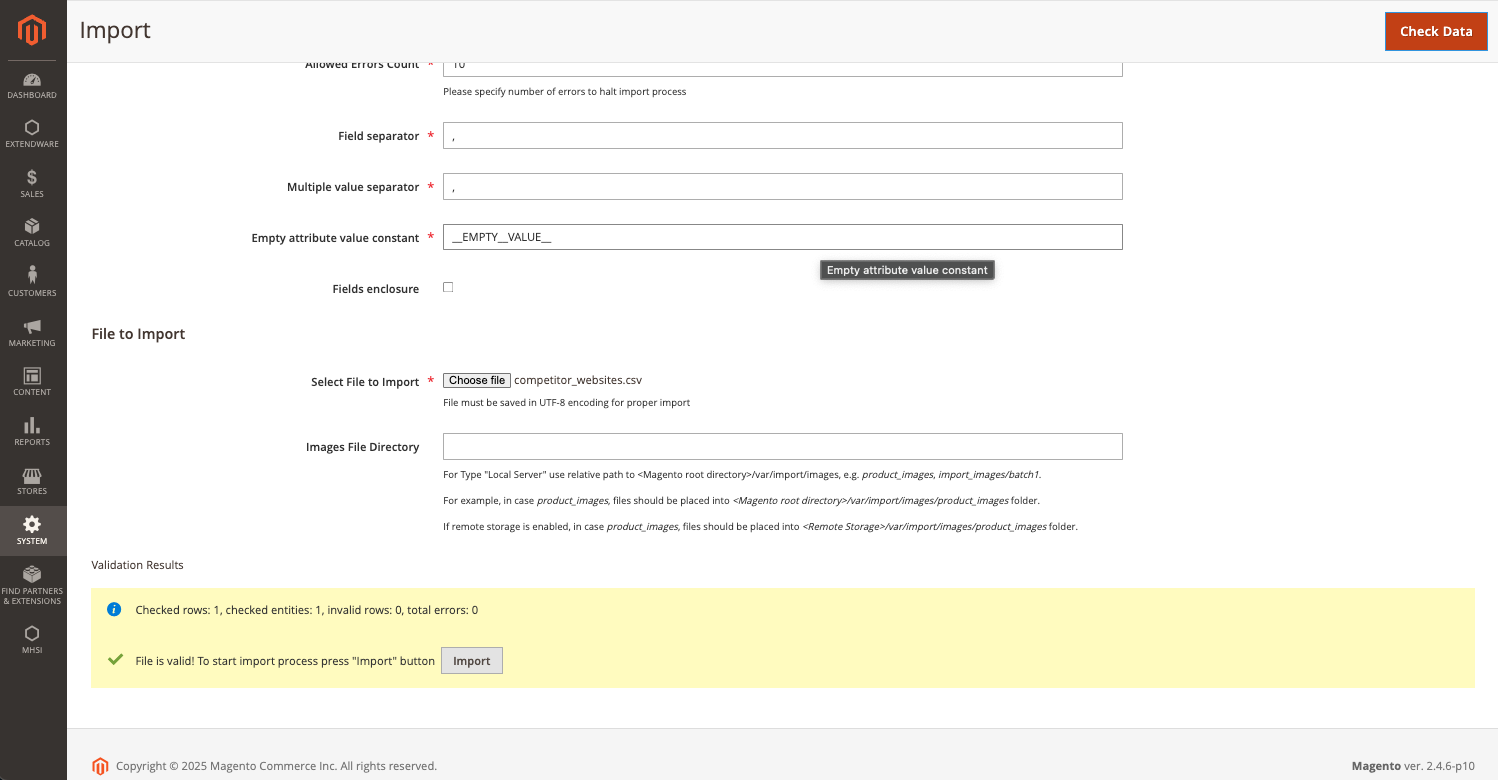
Task: Click the Magento version text in footer
Action: (1413, 766)
